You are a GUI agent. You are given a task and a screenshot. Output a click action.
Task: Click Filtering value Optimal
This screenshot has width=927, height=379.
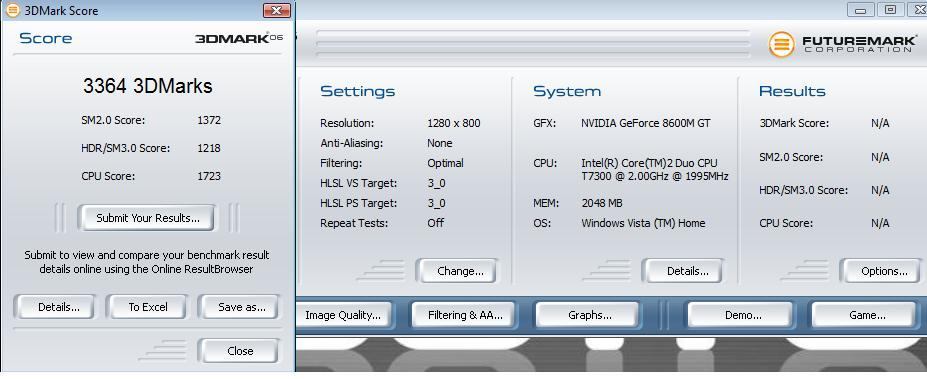[x=445, y=163]
